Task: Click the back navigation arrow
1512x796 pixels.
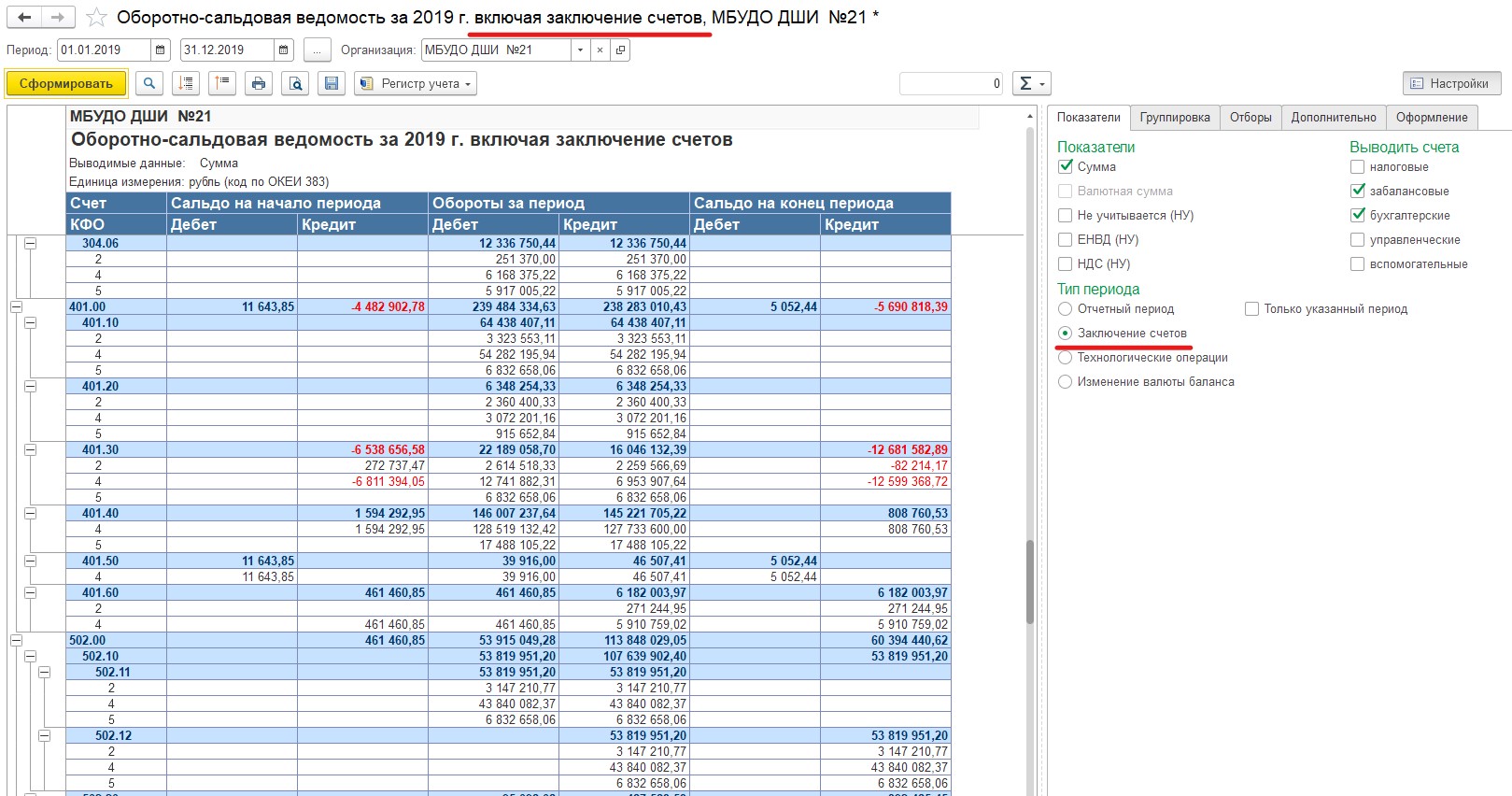Action: tap(24, 17)
